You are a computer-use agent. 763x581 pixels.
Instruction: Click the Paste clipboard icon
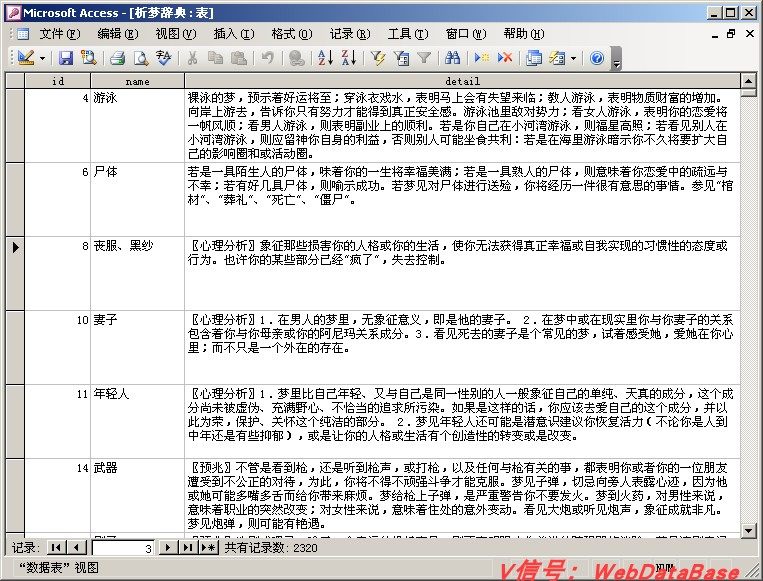point(238,58)
